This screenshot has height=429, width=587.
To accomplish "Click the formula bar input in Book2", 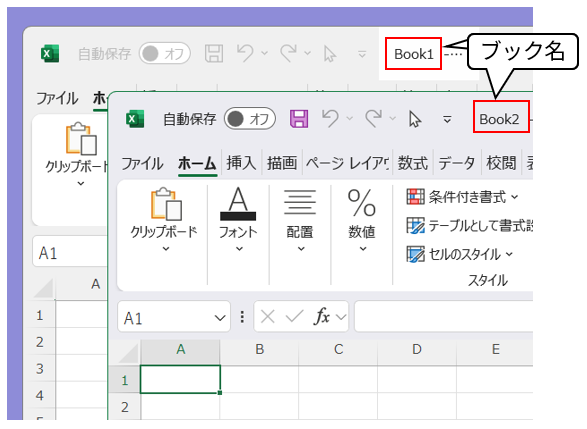I will [444, 317].
